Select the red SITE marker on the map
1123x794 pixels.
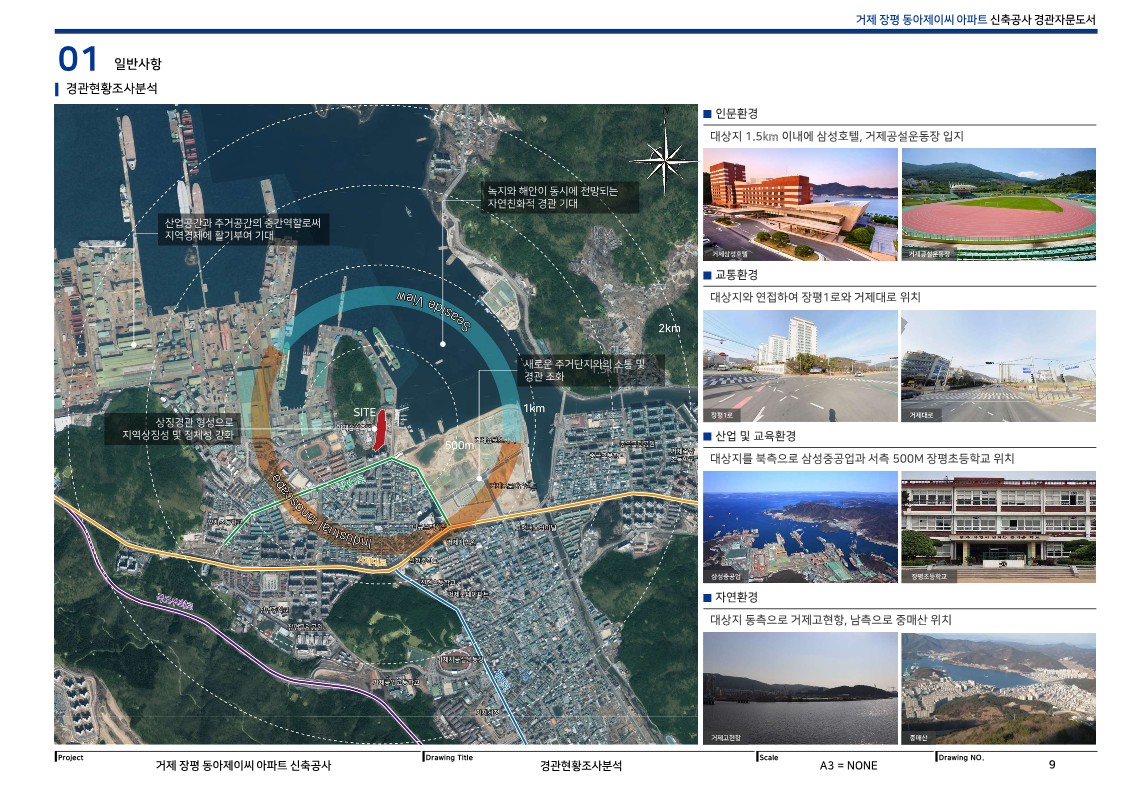point(381,432)
